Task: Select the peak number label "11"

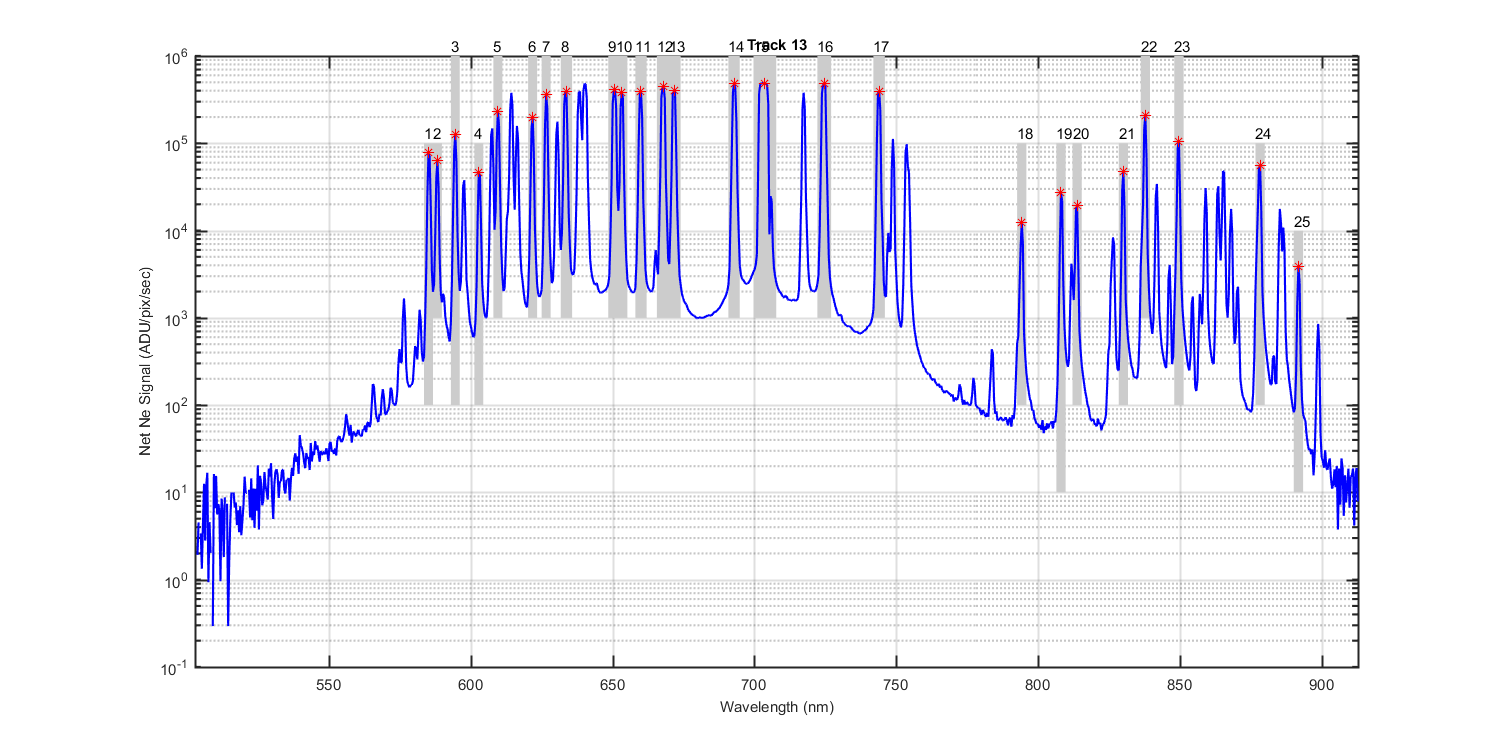Action: coord(643,47)
